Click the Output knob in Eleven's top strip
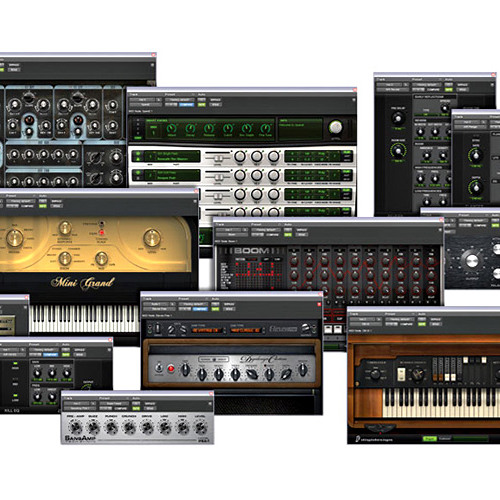Image resolution: width=500 pixels, height=500 pixels. click(x=305, y=329)
